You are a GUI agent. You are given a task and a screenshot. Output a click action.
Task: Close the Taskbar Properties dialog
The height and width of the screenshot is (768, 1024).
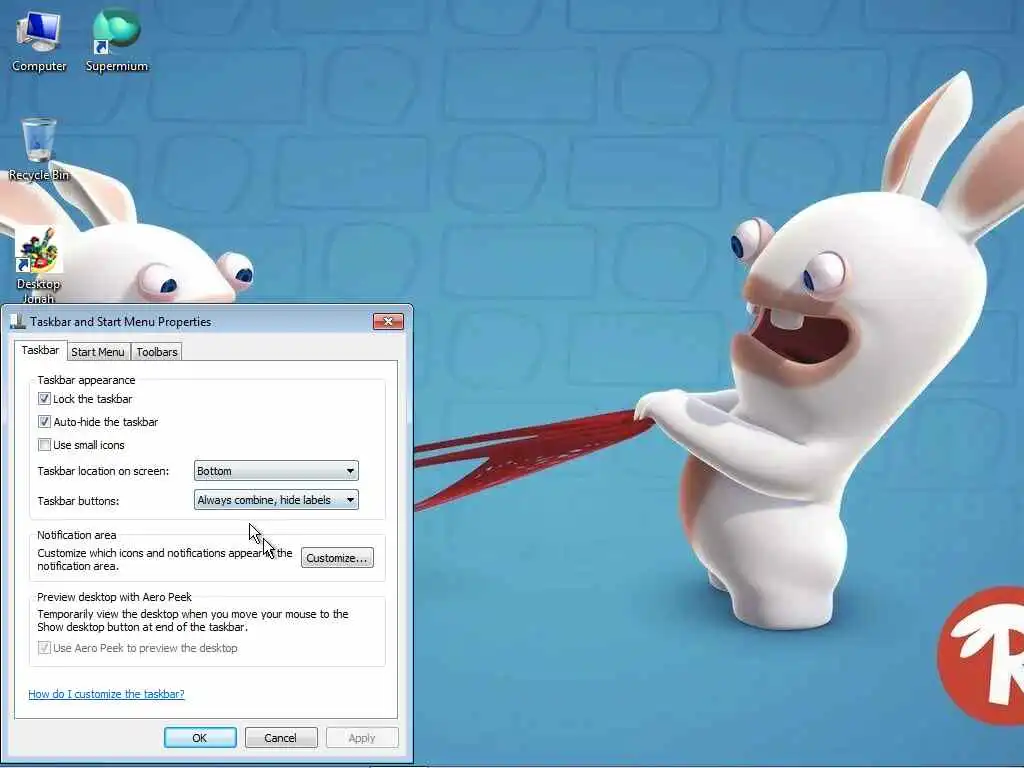389,321
